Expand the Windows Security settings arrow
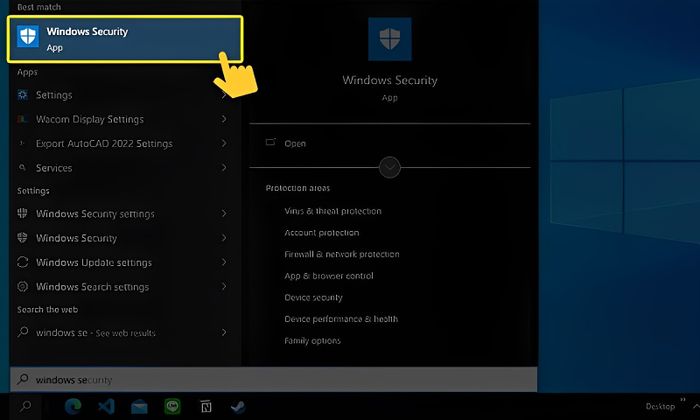The width and height of the screenshot is (700, 420). point(224,213)
